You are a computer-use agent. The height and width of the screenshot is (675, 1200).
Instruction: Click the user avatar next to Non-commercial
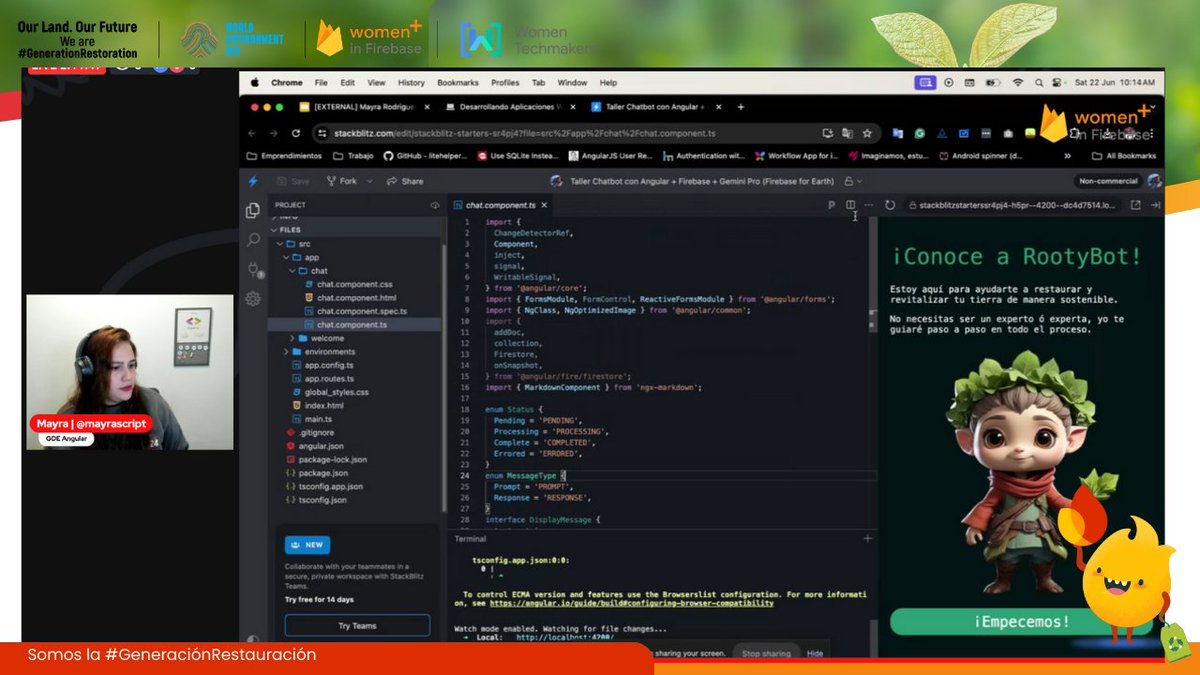pos(1154,181)
